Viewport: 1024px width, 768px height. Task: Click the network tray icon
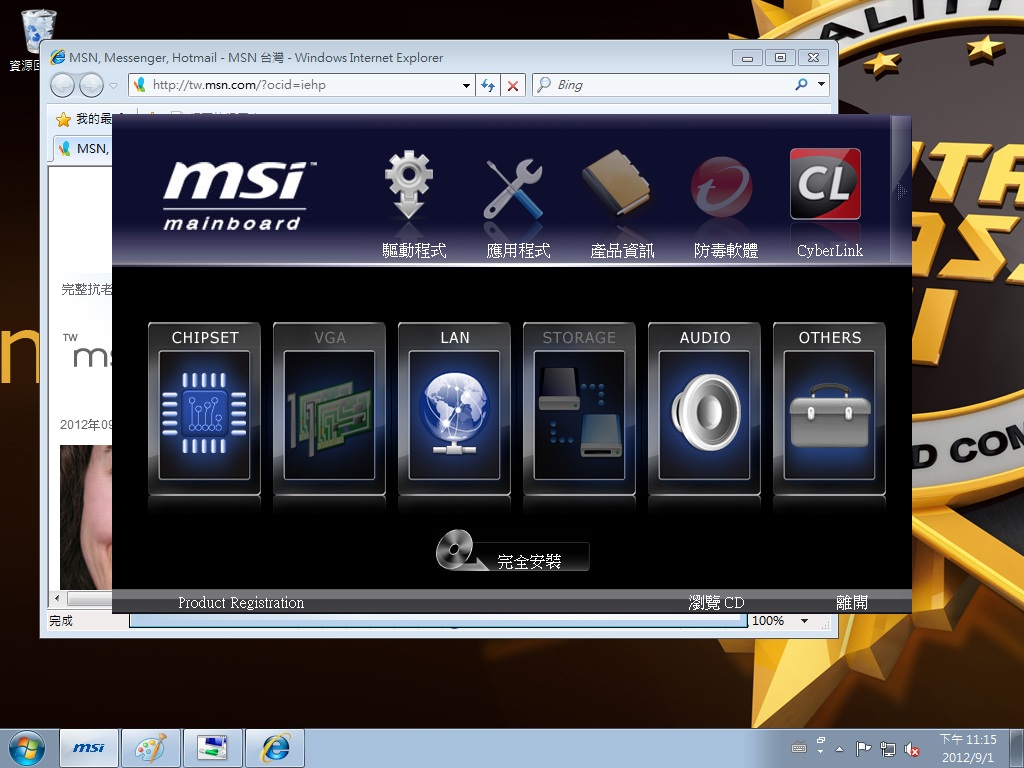(x=888, y=748)
